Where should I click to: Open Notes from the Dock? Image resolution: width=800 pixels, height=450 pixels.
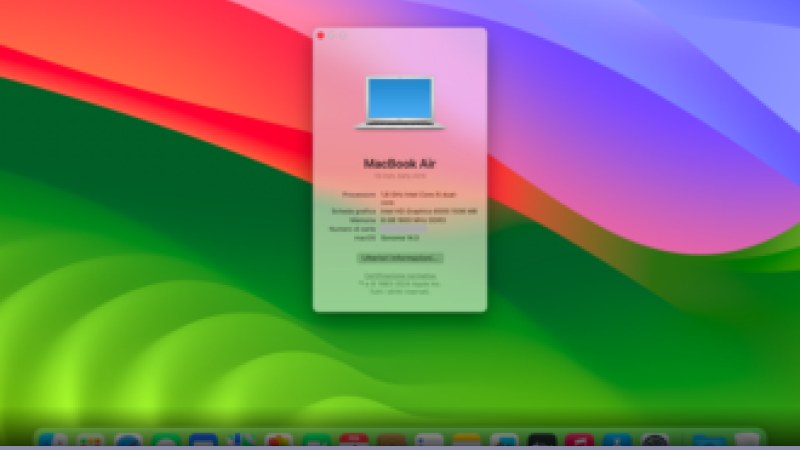click(466, 441)
